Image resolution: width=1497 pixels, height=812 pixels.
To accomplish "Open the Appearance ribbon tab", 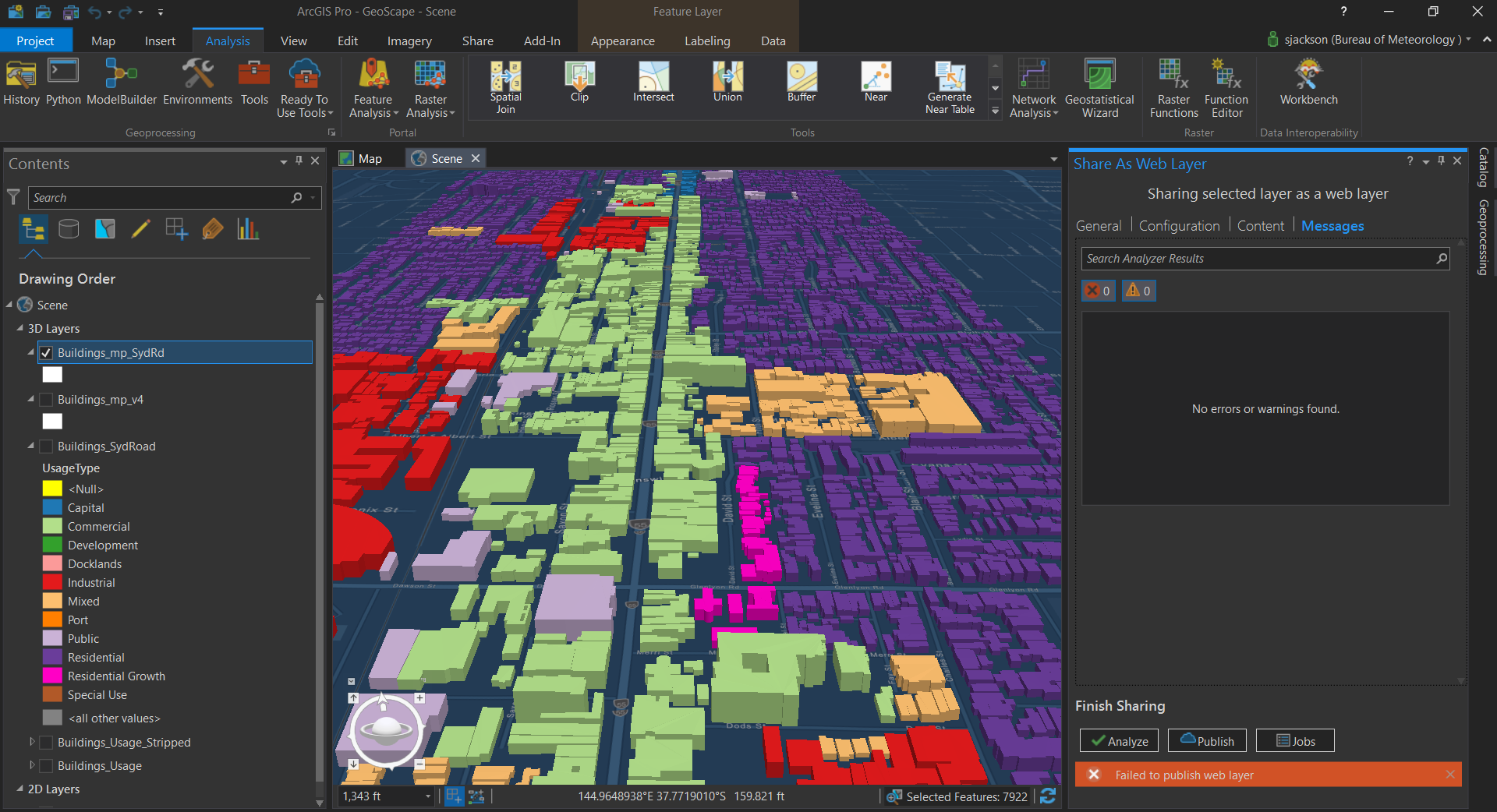I will [622, 41].
